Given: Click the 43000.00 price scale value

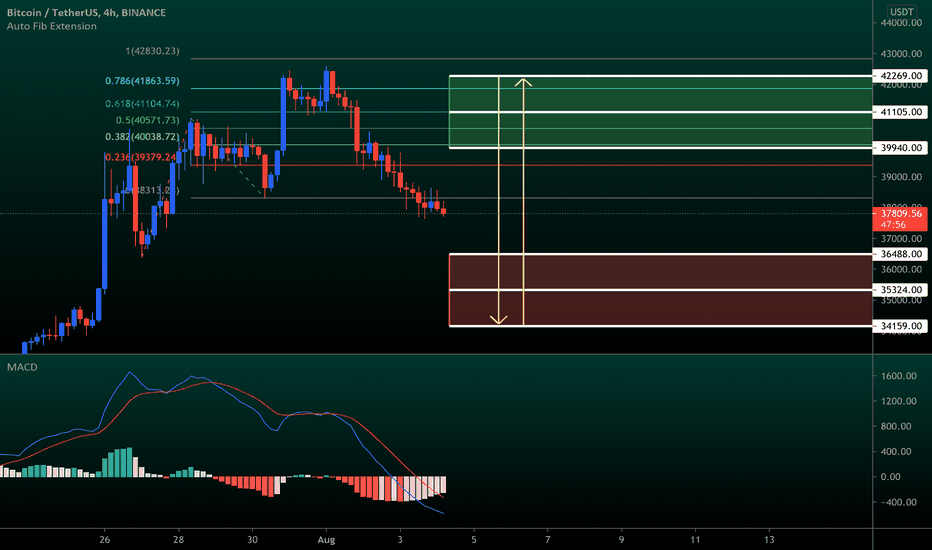Looking at the screenshot, I should (x=901, y=54).
